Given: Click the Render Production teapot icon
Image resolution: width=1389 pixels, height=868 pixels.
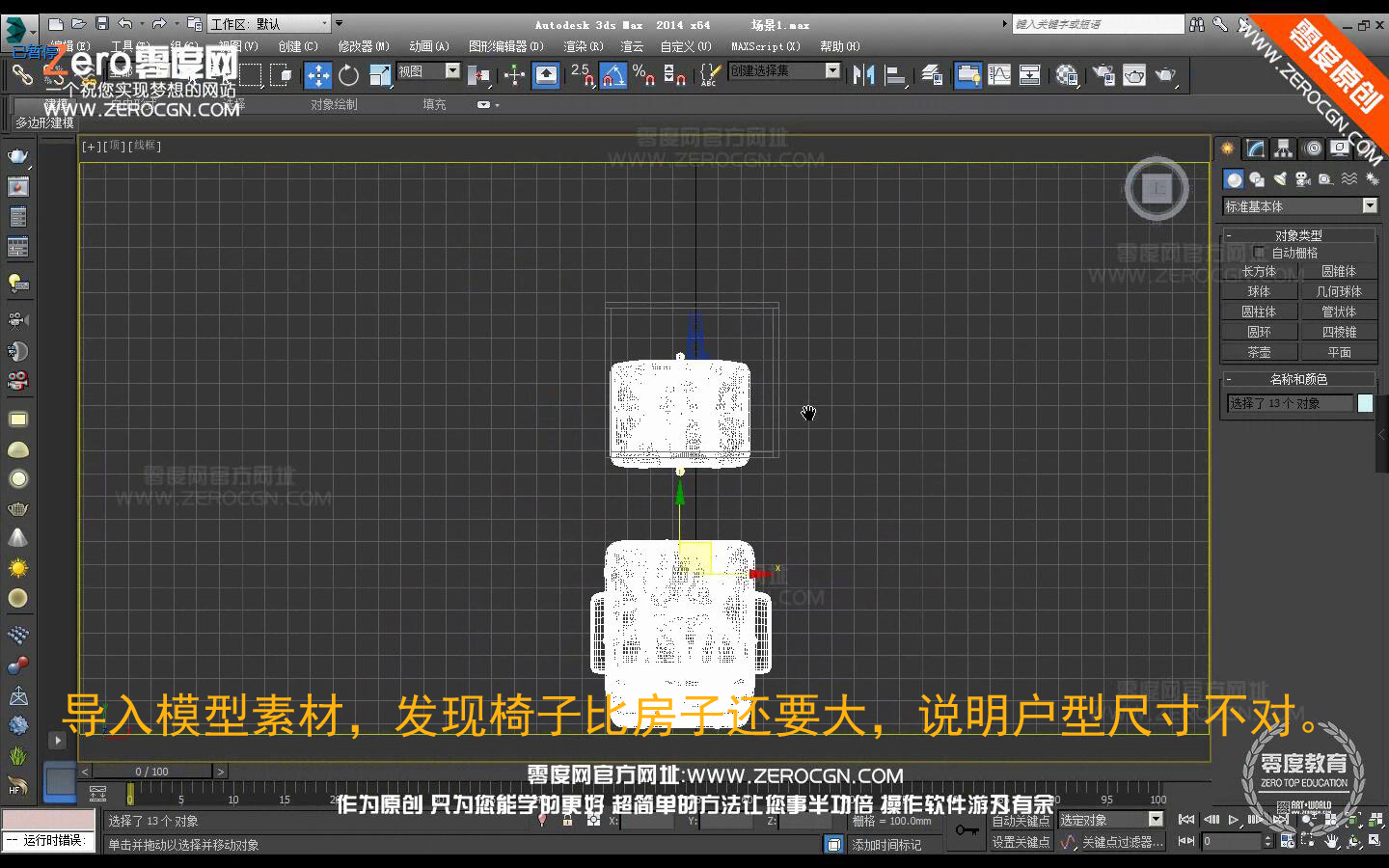Looking at the screenshot, I should pyautogui.click(x=1166, y=75).
